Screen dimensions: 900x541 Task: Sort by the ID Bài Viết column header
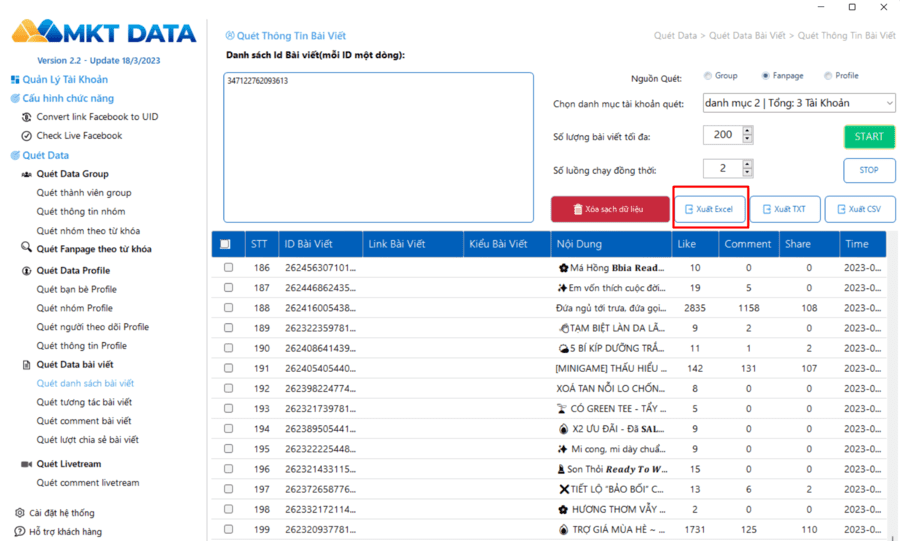point(320,244)
